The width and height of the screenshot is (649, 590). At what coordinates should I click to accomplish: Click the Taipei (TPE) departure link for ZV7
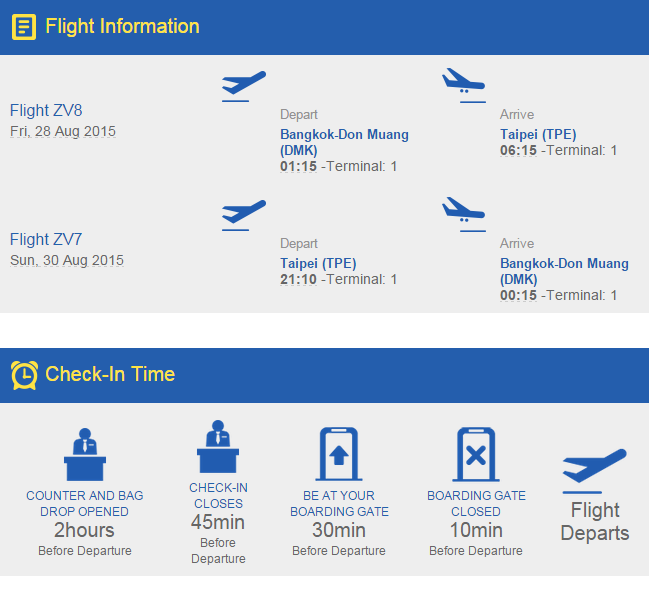[318, 263]
